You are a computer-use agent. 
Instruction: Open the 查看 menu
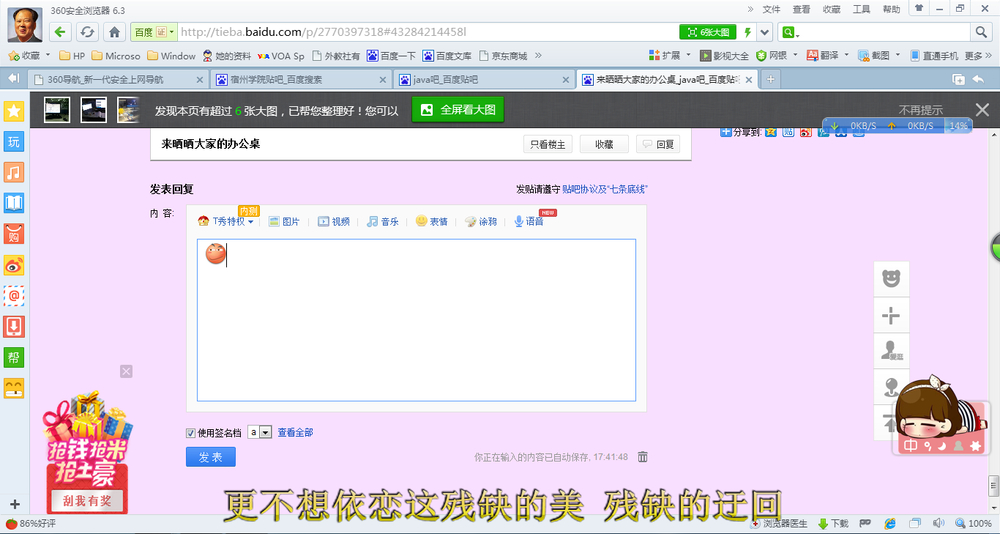coord(801,9)
